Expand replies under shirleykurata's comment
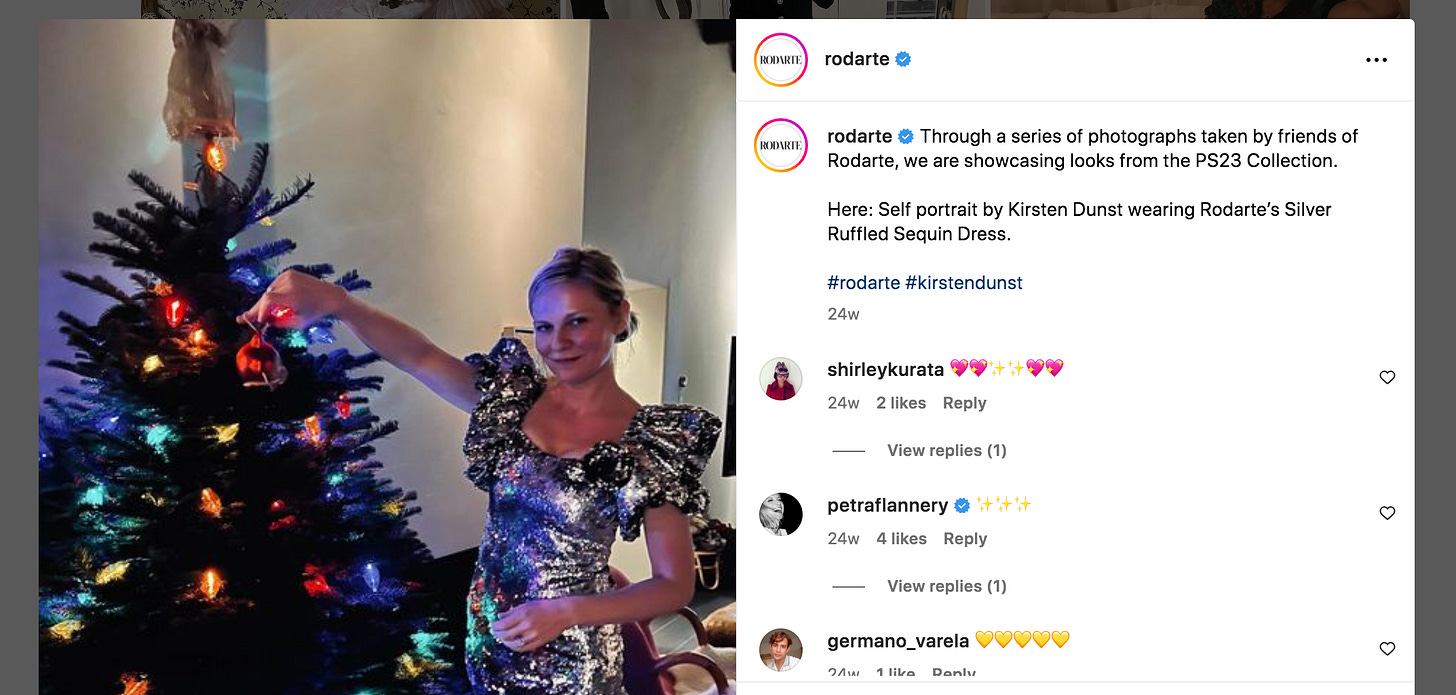This screenshot has height=695, width=1456. coord(946,451)
